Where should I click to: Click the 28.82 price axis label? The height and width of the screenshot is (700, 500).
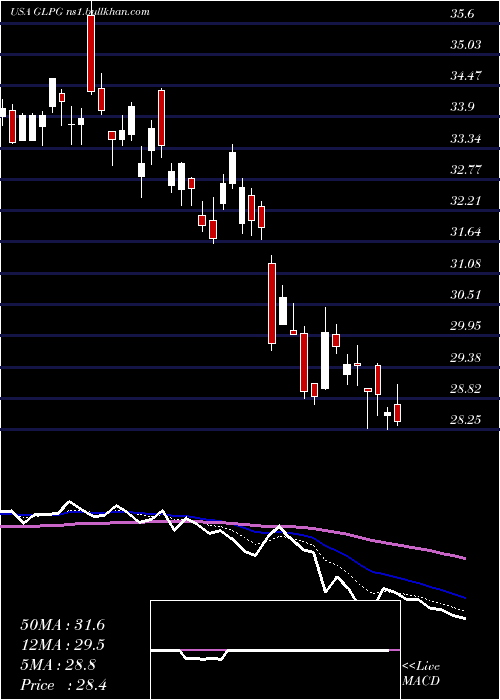tap(467, 388)
